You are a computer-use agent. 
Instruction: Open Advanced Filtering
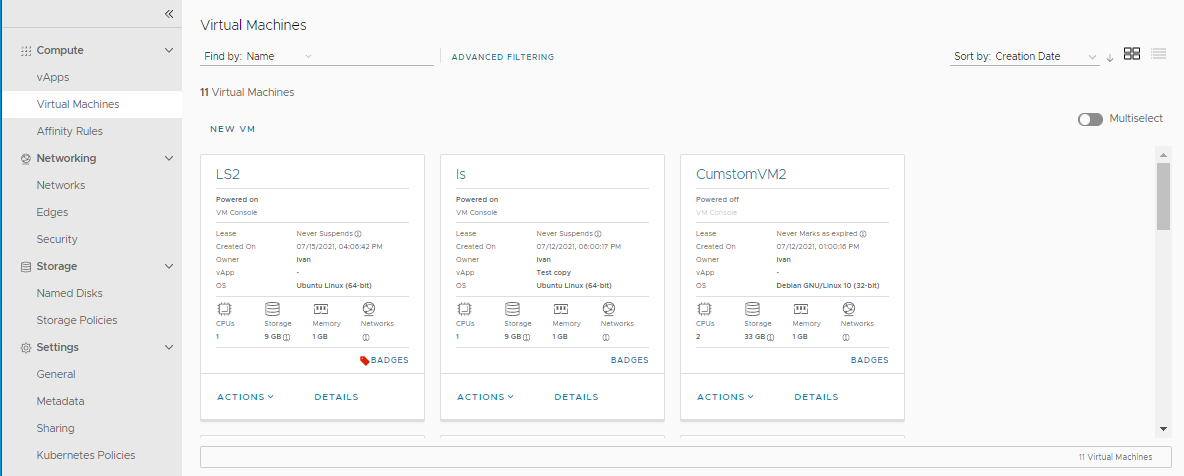502,57
